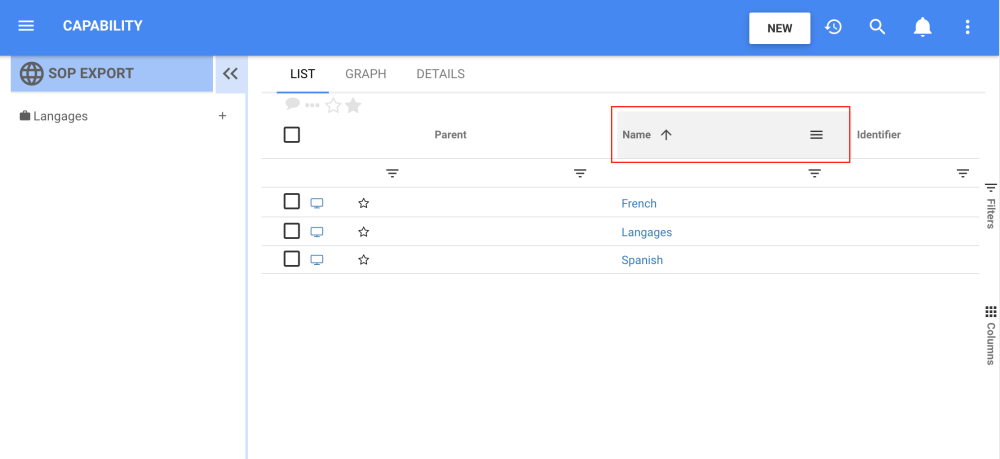Expand the Langages tree item plus
1000x459 pixels.
click(x=222, y=116)
